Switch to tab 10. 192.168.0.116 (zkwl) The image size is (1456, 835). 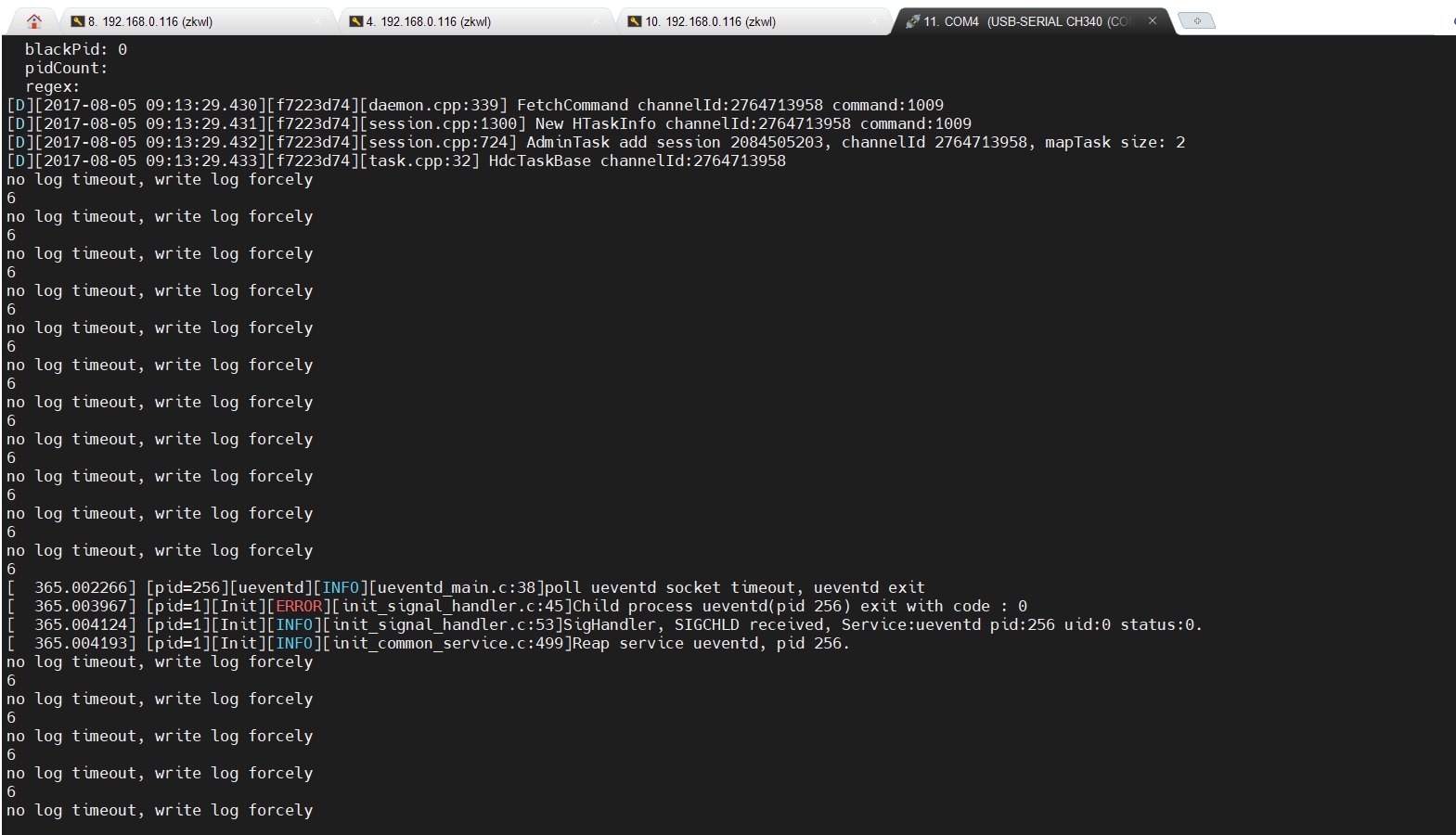pyautogui.click(x=754, y=21)
